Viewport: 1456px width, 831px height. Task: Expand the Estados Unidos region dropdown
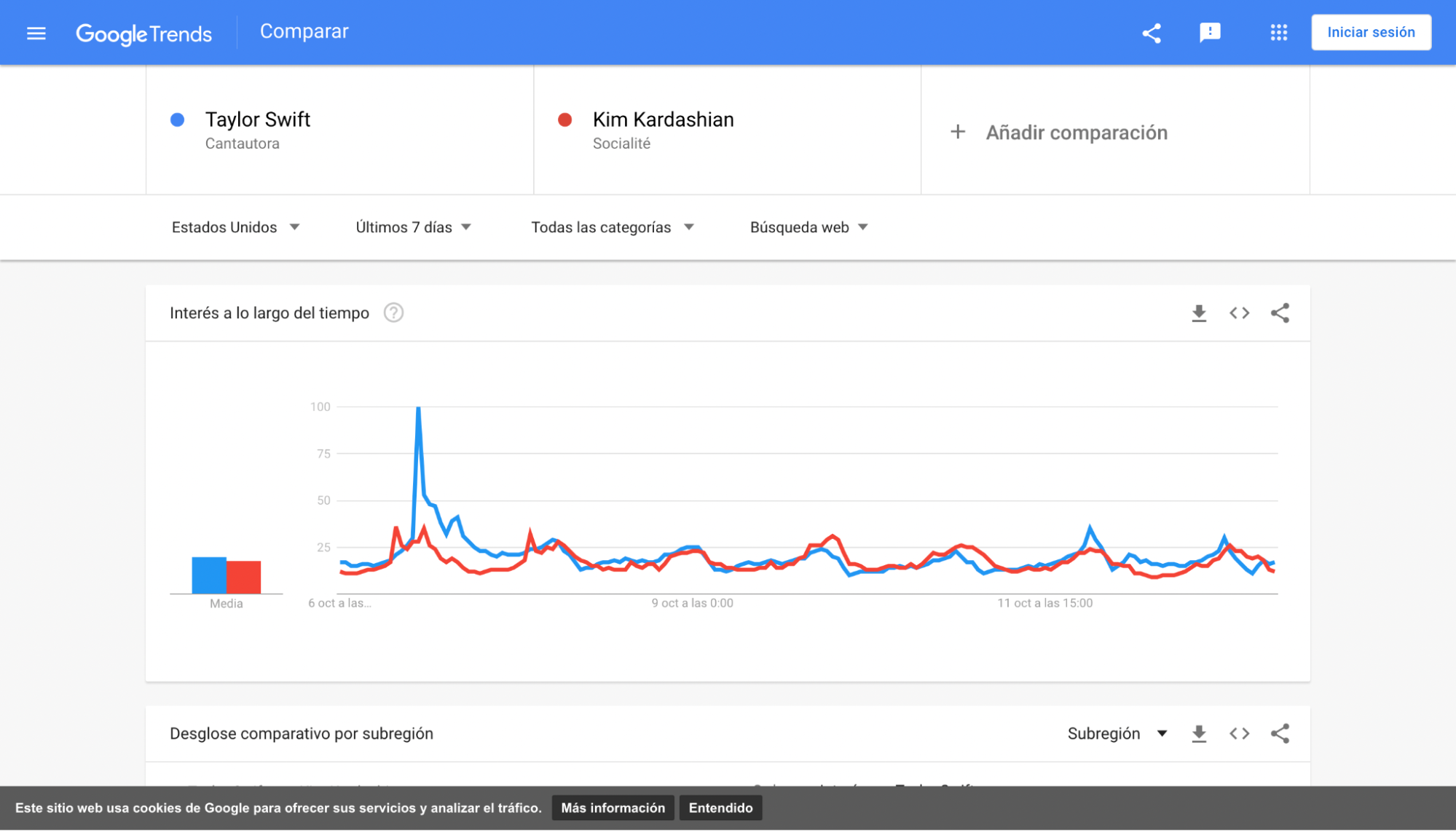click(x=235, y=227)
